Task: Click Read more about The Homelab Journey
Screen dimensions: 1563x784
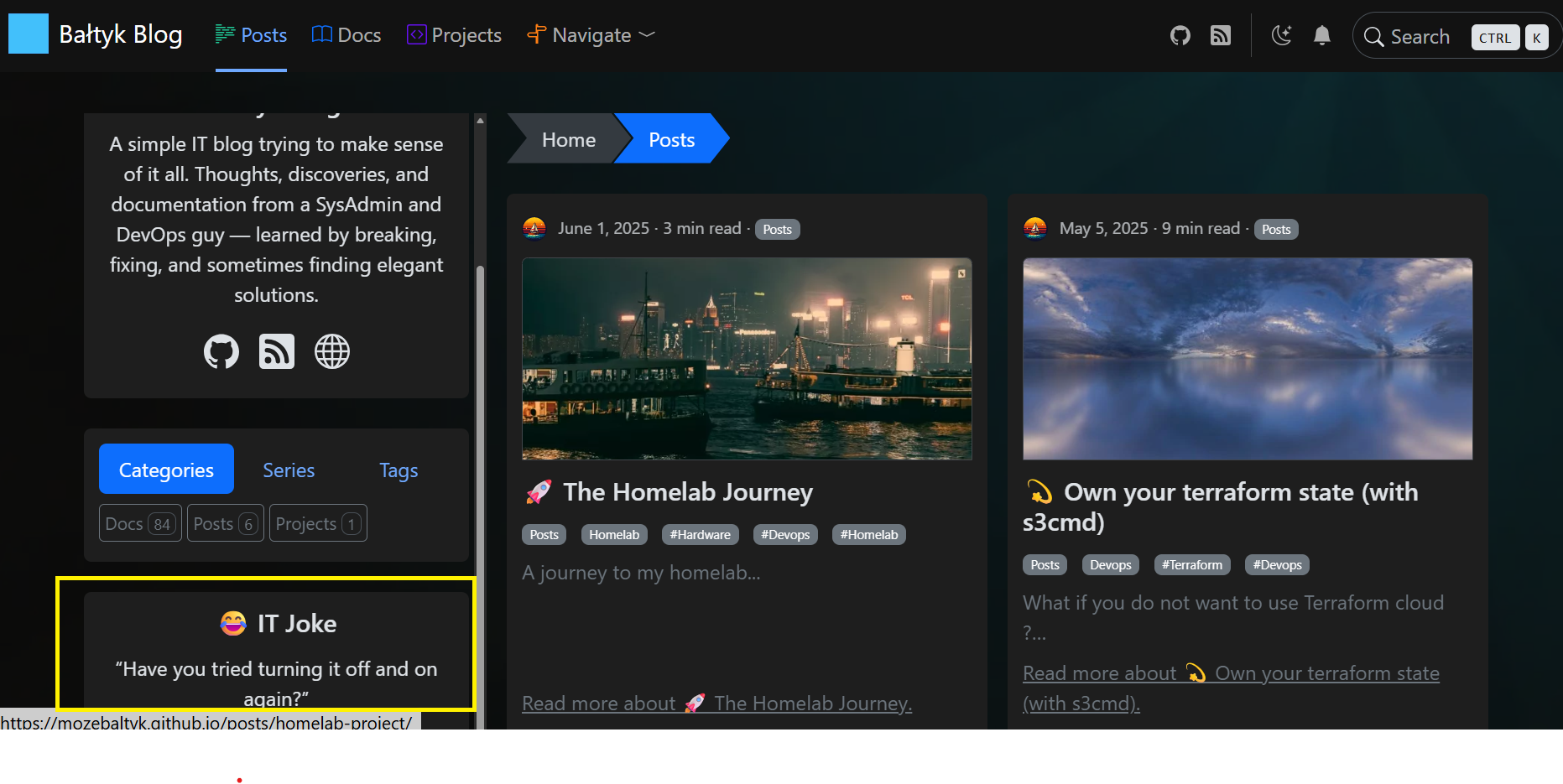Action: (x=716, y=703)
